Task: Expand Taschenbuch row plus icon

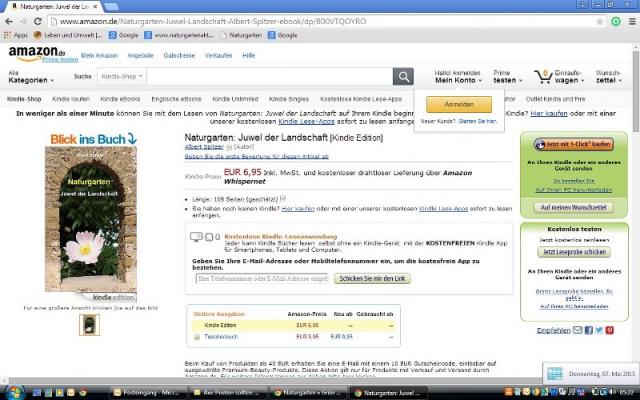Action: pos(197,337)
